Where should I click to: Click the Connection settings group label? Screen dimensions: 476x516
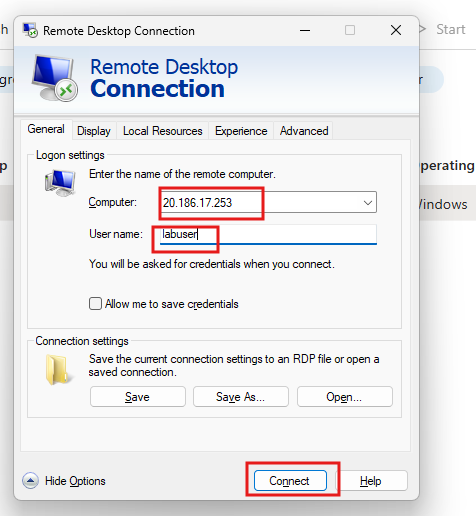click(x=82, y=341)
